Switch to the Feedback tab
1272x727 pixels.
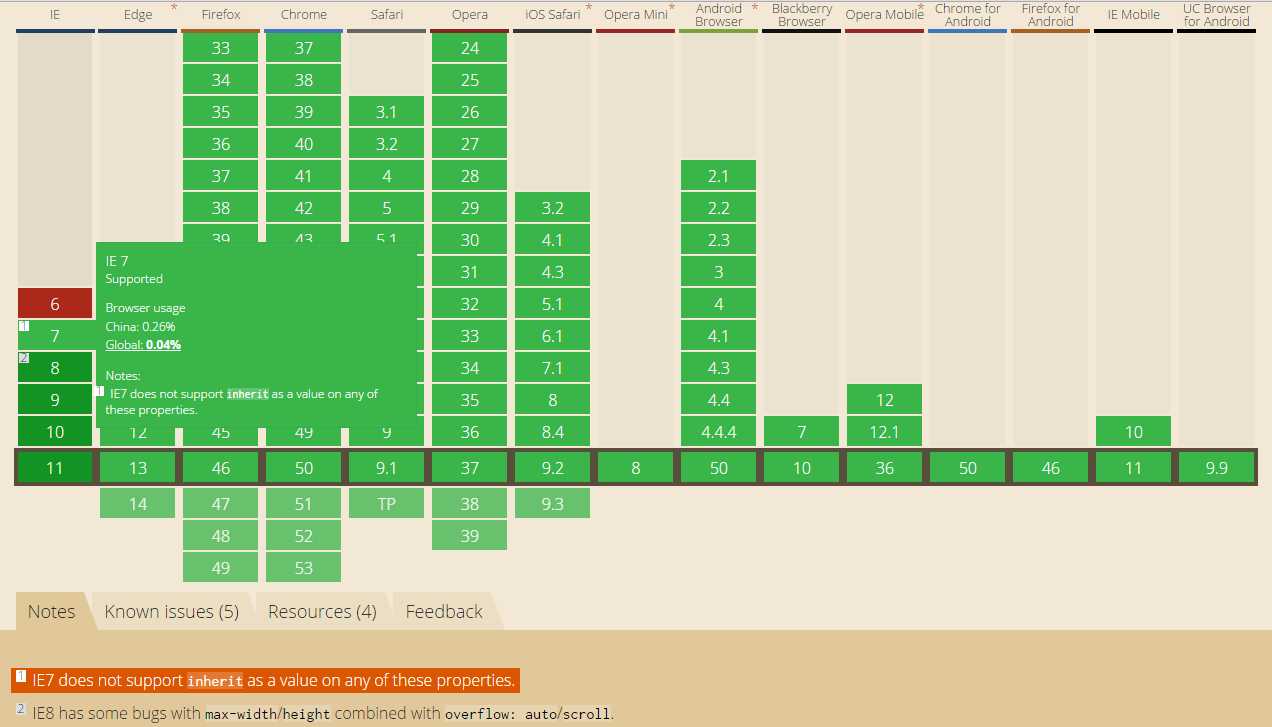pyautogui.click(x=444, y=611)
